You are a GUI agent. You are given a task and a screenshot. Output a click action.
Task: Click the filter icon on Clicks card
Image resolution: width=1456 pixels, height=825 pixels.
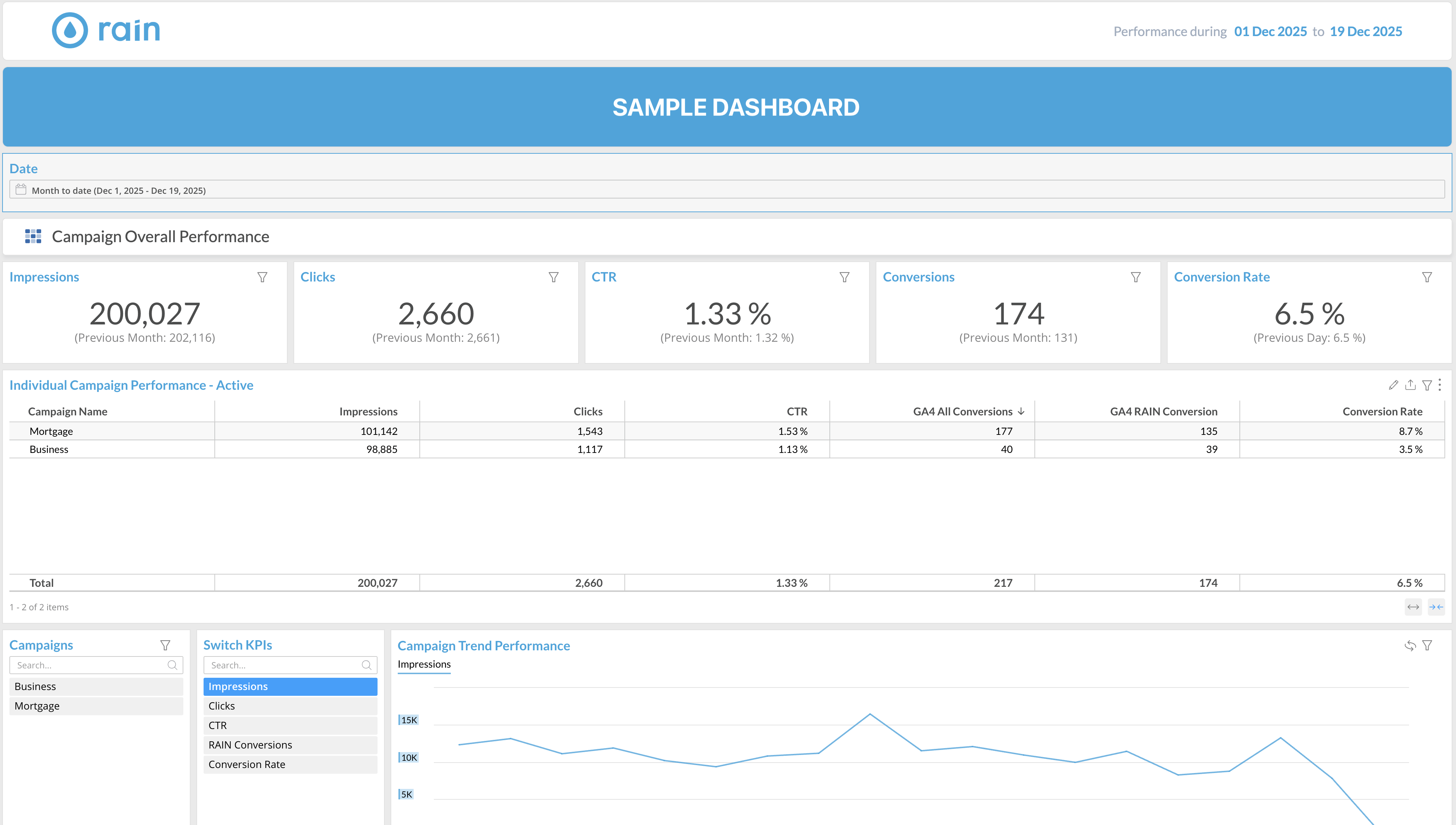pyautogui.click(x=554, y=277)
